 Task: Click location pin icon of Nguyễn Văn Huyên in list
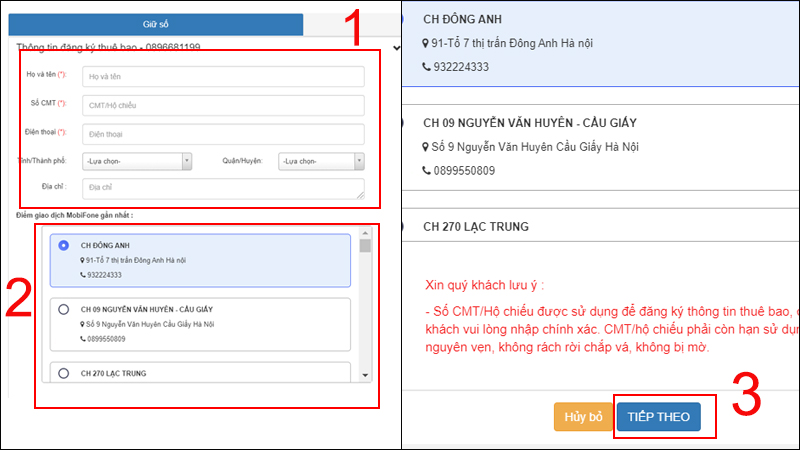(x=82, y=324)
